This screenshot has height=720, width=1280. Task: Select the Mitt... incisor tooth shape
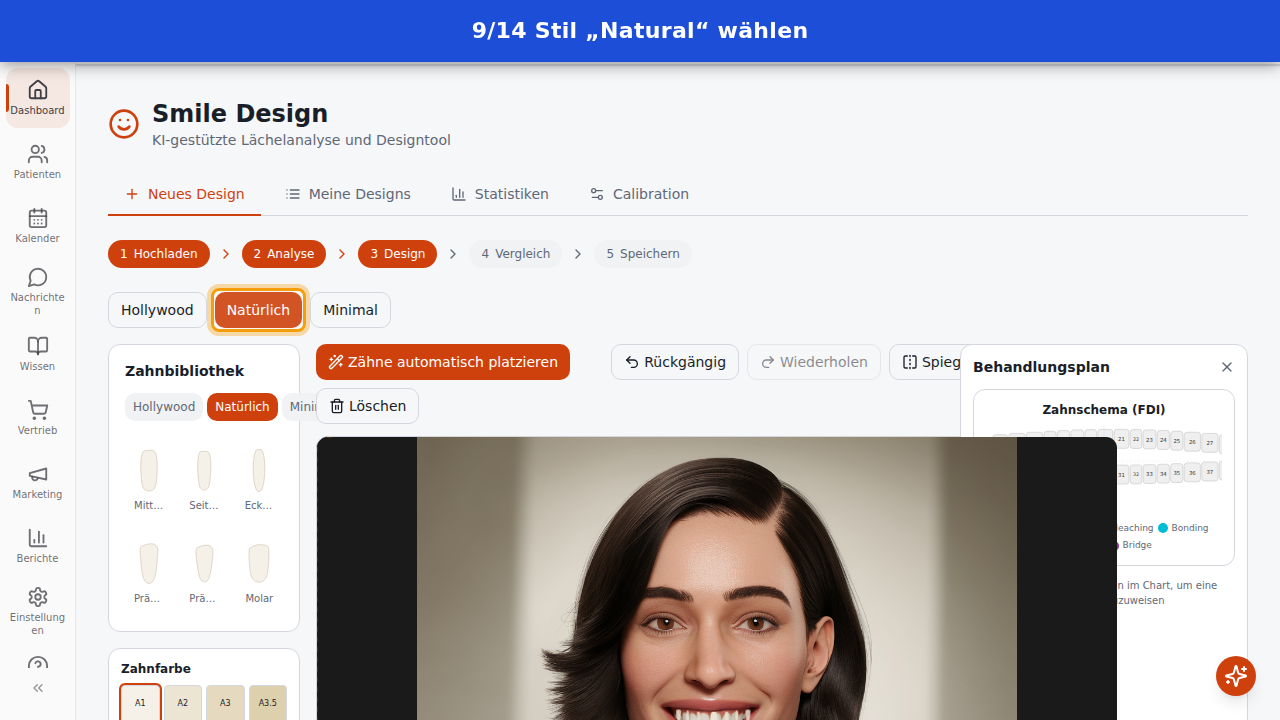[x=149, y=478]
